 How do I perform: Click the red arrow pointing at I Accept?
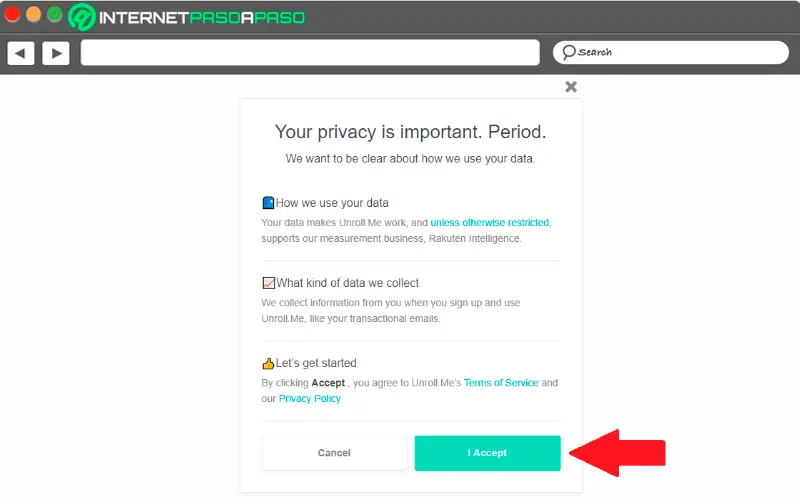pyautogui.click(x=621, y=452)
